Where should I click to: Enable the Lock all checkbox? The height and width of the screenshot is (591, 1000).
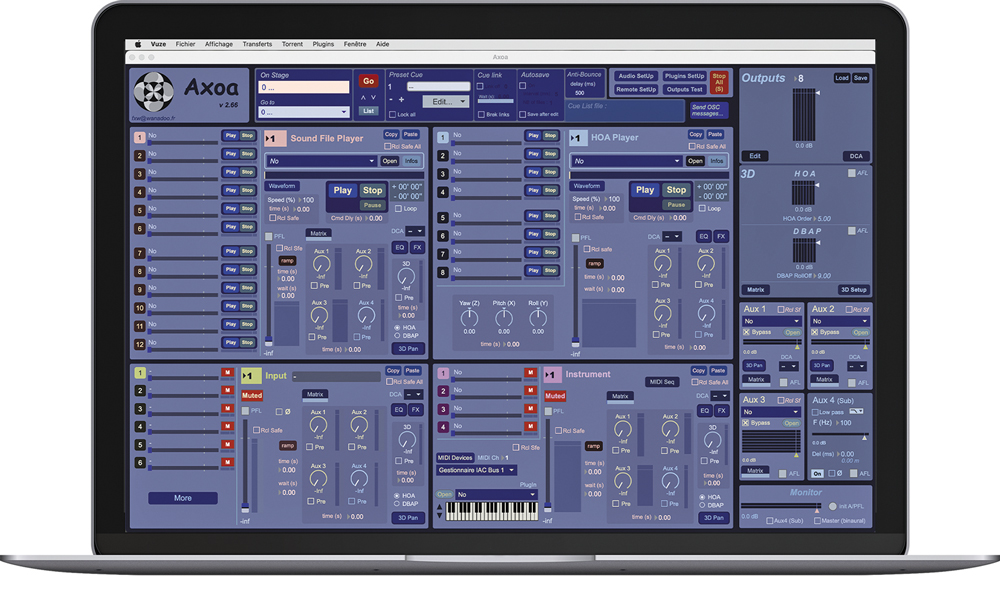(392, 115)
